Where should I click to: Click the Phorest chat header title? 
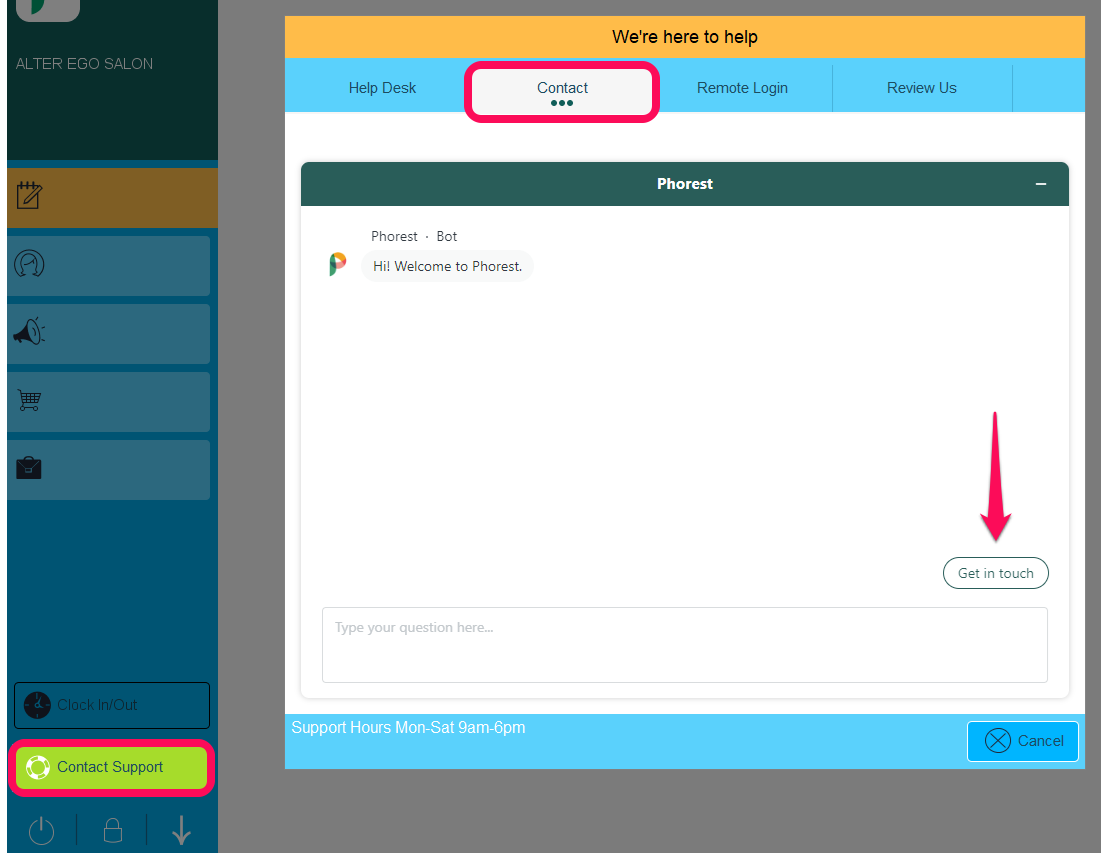[685, 184]
